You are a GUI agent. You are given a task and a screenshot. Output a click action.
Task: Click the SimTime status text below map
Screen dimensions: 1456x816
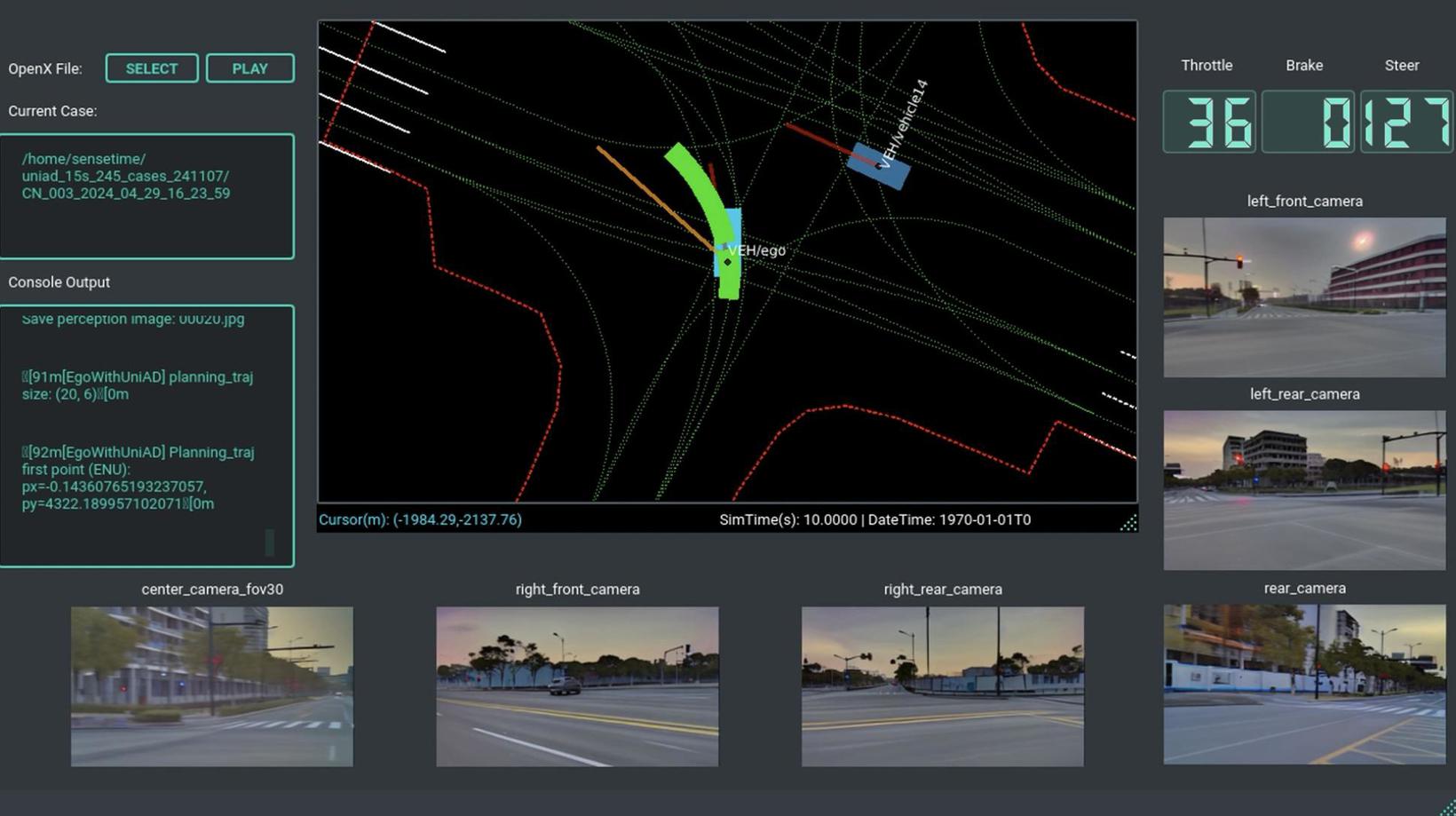[x=874, y=520]
